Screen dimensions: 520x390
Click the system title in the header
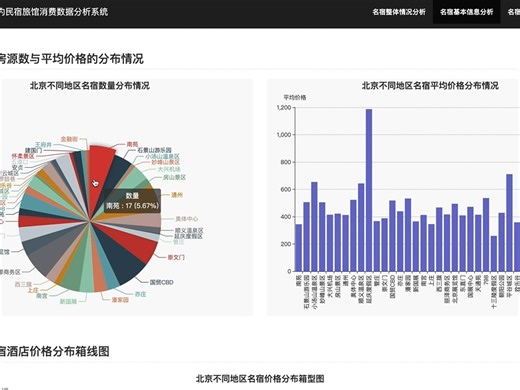(x=53, y=12)
